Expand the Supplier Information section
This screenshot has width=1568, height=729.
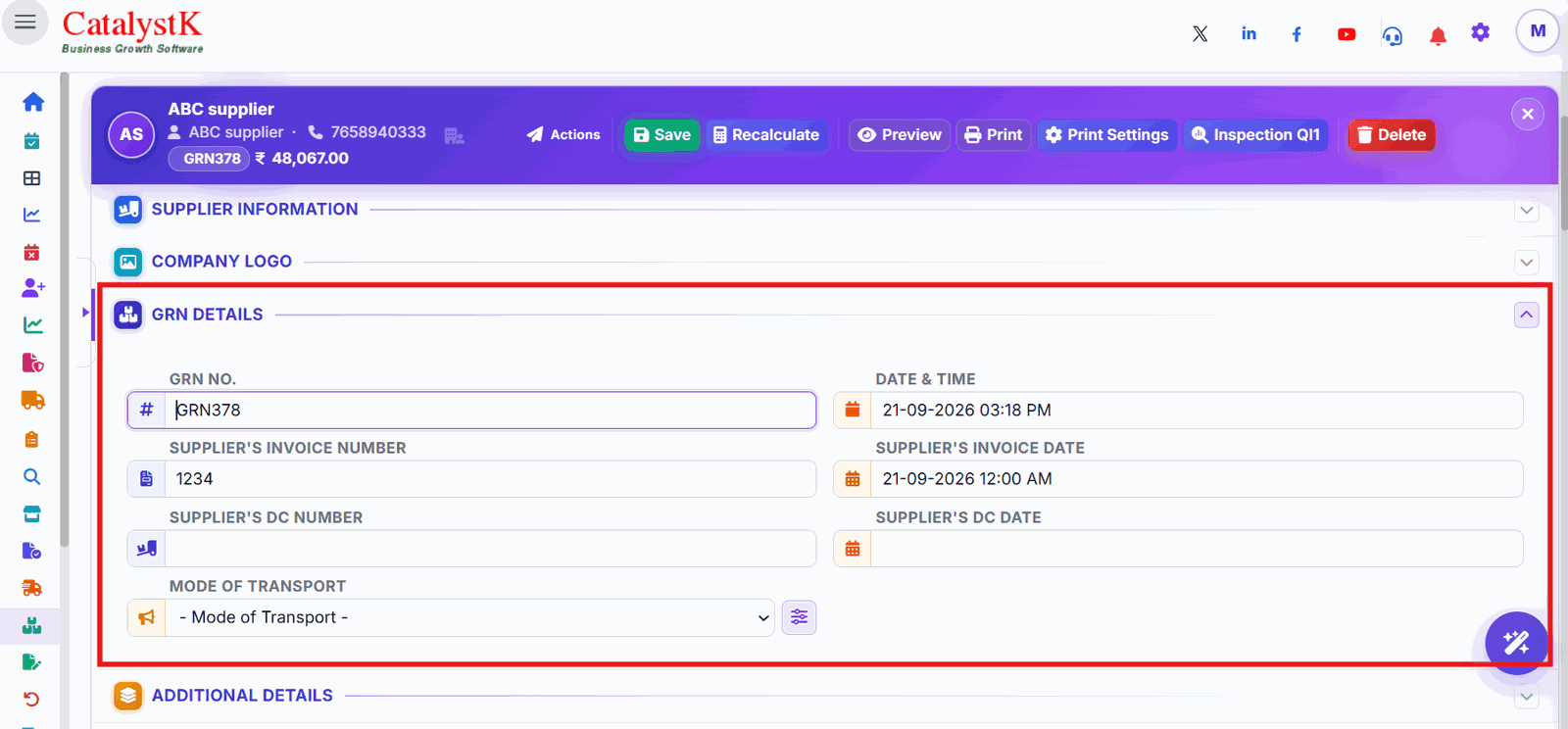tap(1526, 210)
